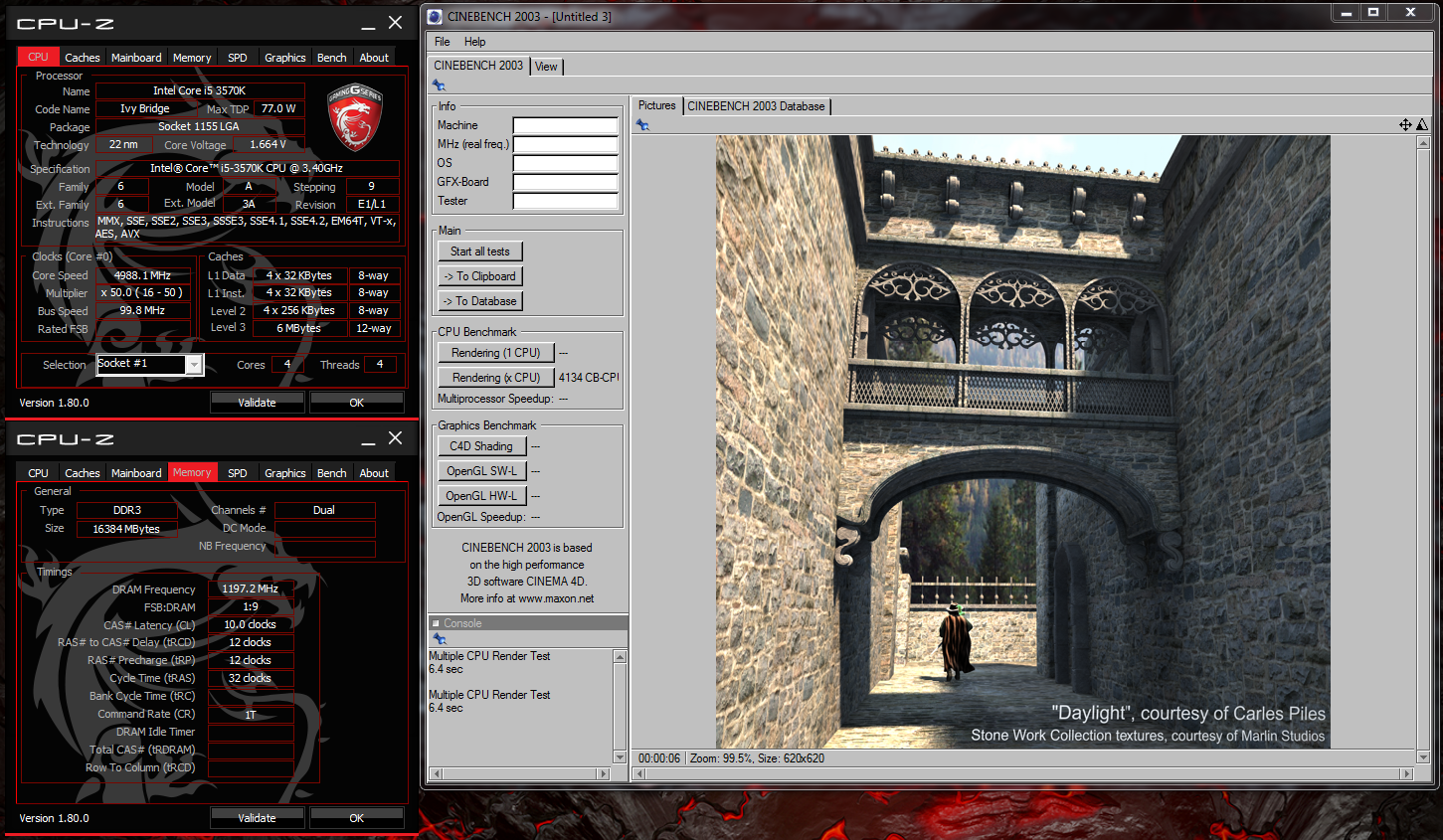Run Rendering (1 CPU) benchmark
This screenshot has height=840, width=1443.
[x=495, y=353]
